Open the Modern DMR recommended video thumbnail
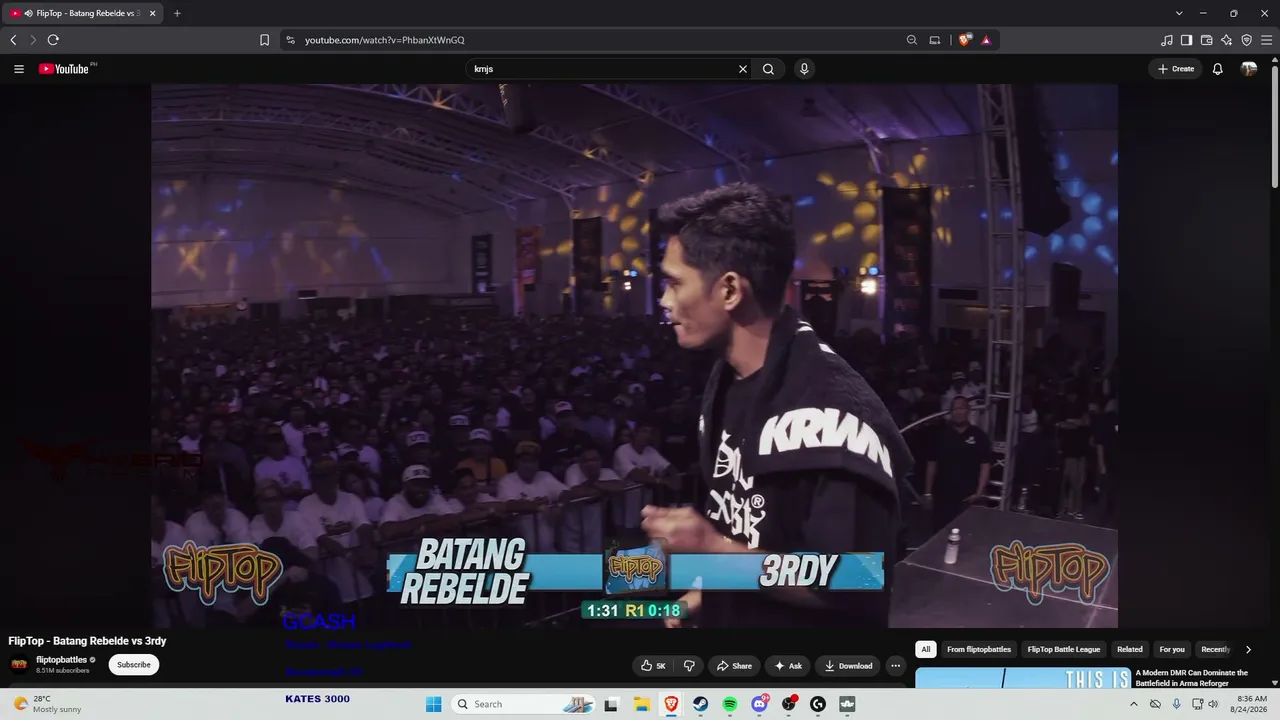Viewport: 1280px width, 720px height. click(1023, 678)
